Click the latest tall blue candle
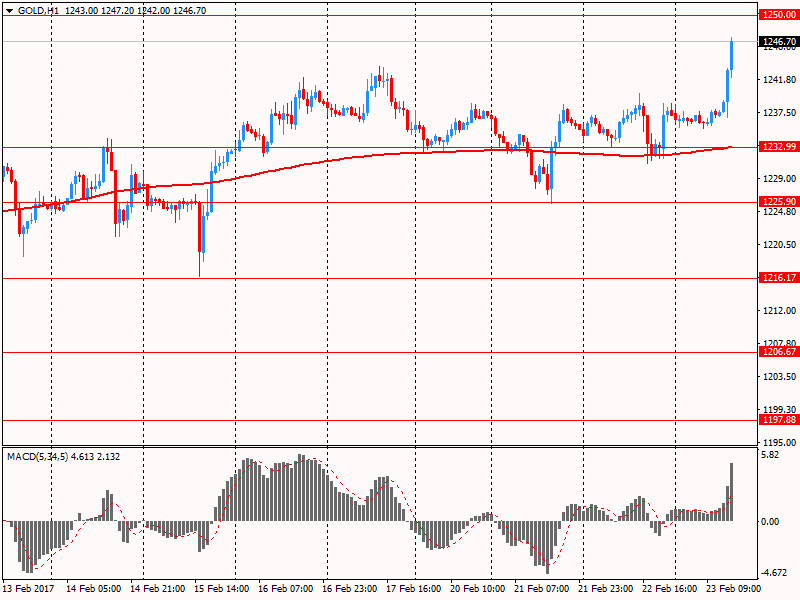 732,56
